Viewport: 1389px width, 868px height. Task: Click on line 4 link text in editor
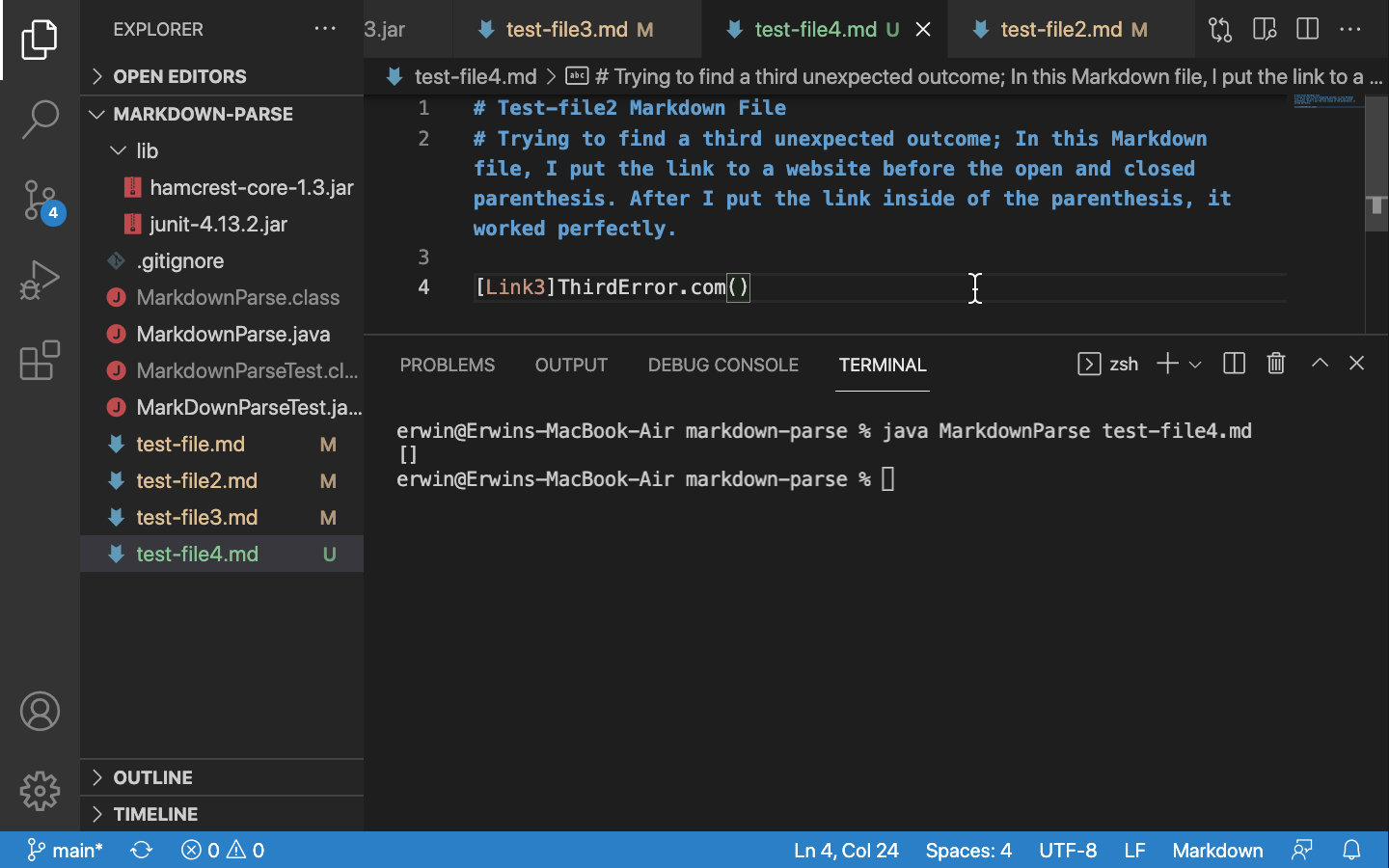(x=612, y=286)
